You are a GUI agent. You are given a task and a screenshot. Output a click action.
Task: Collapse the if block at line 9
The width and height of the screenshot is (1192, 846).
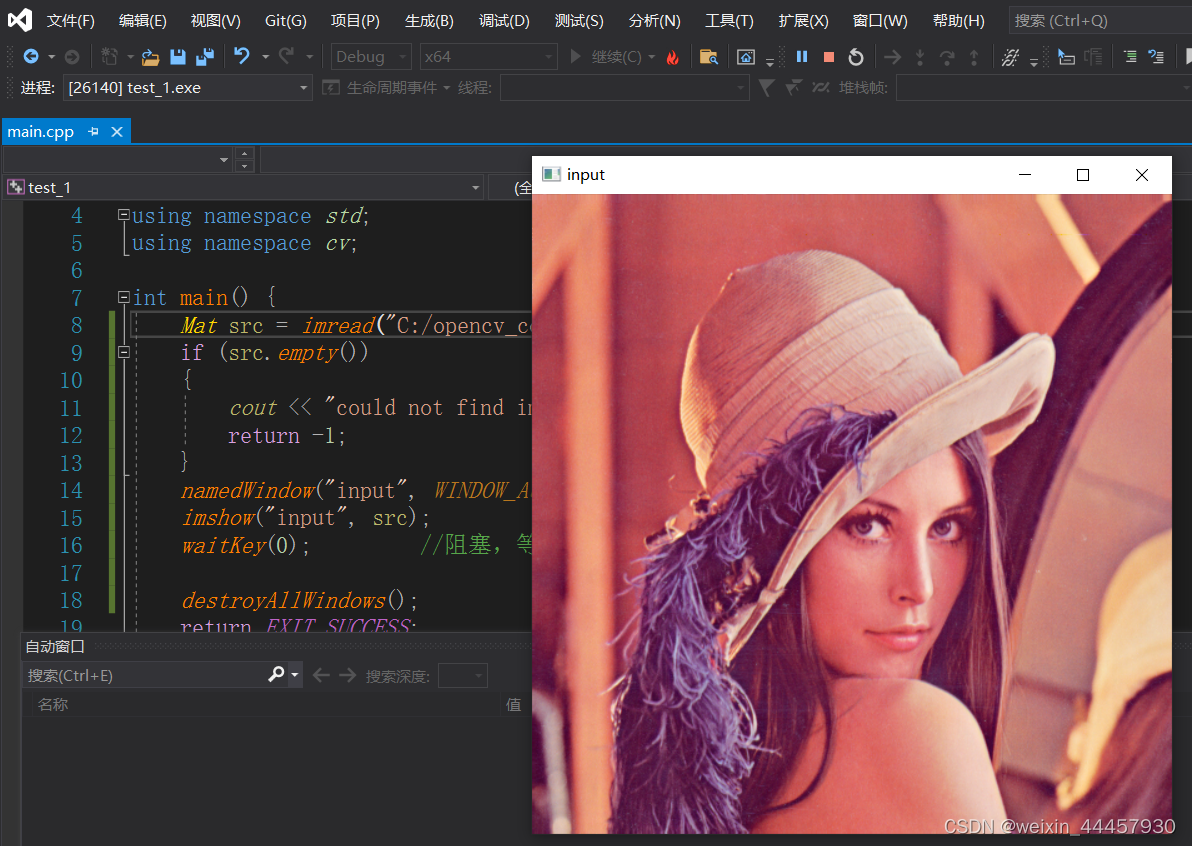123,352
